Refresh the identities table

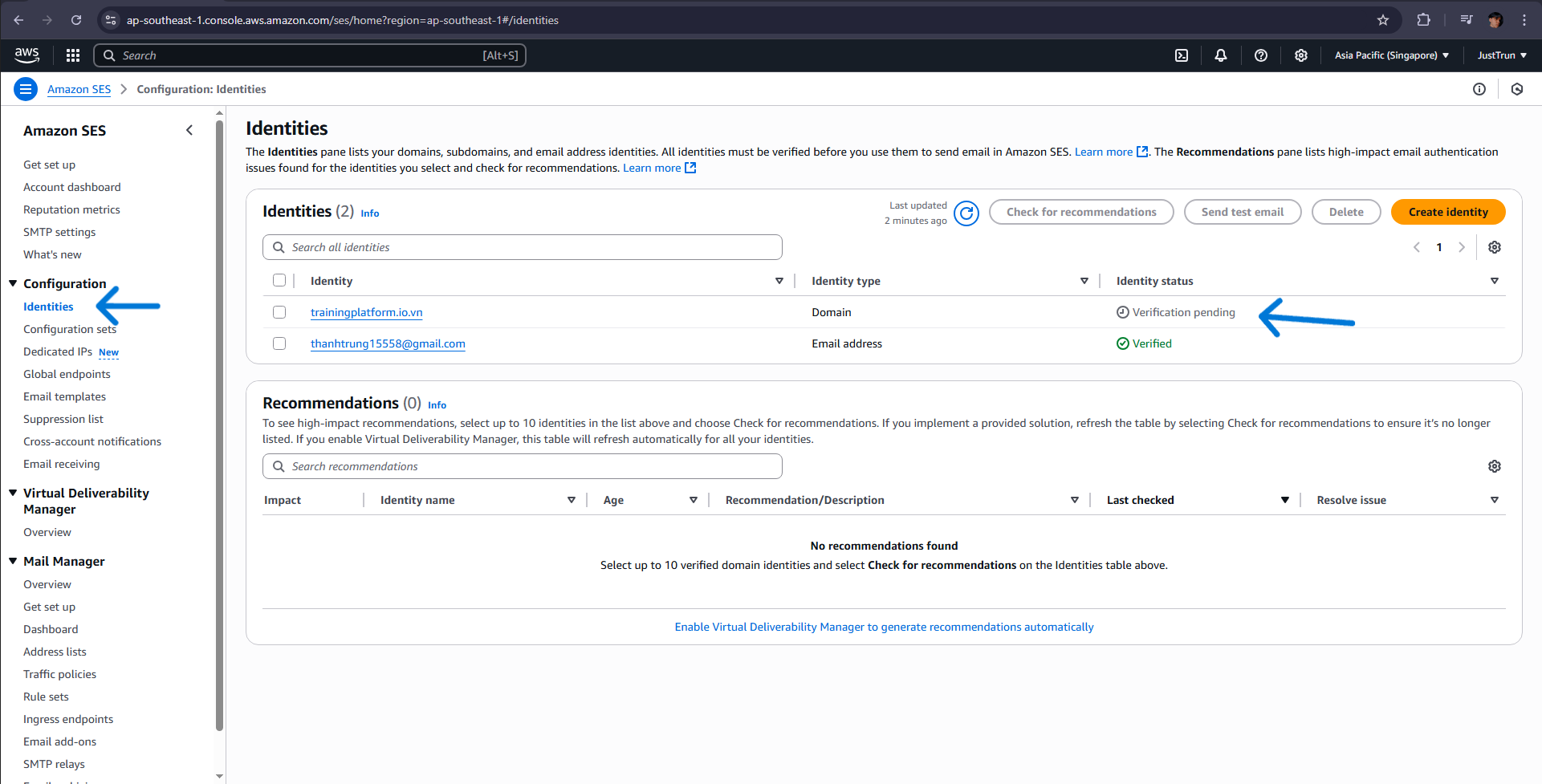(966, 213)
